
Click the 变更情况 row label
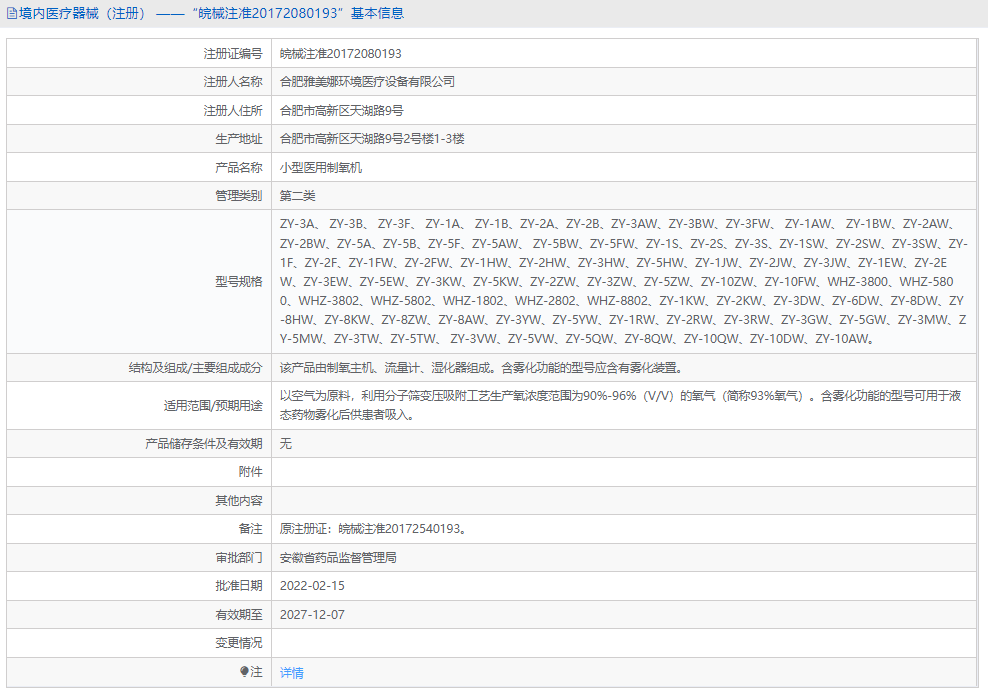tap(239, 643)
